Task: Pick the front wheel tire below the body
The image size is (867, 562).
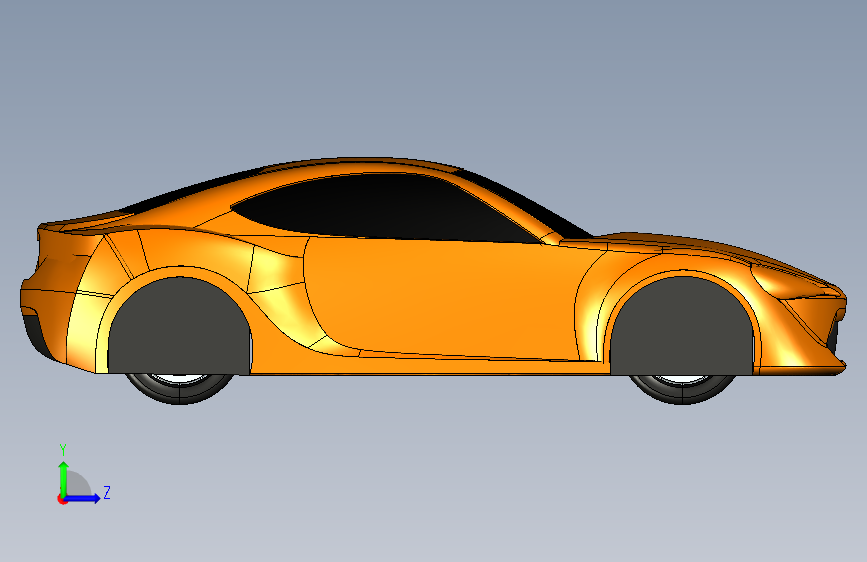Action: 682,389
